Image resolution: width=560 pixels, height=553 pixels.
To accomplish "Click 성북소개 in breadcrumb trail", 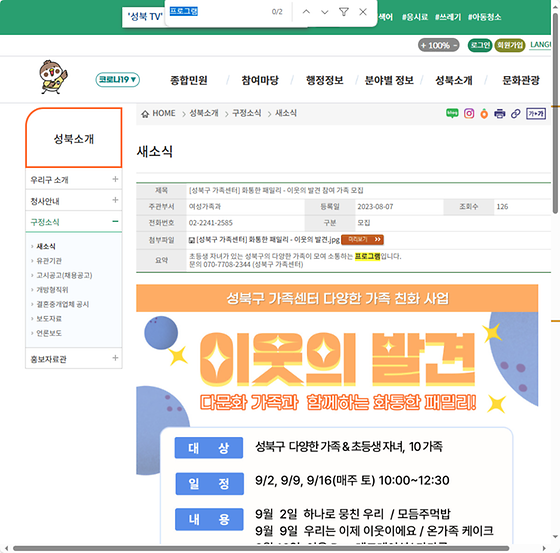I will (204, 113).
